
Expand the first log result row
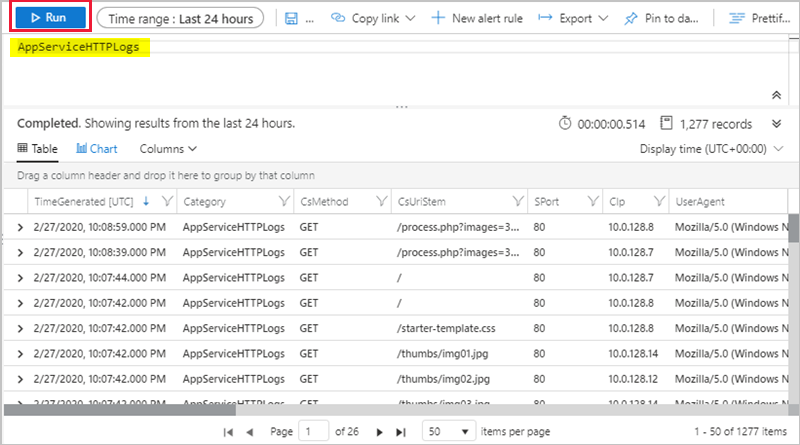tap(20, 229)
